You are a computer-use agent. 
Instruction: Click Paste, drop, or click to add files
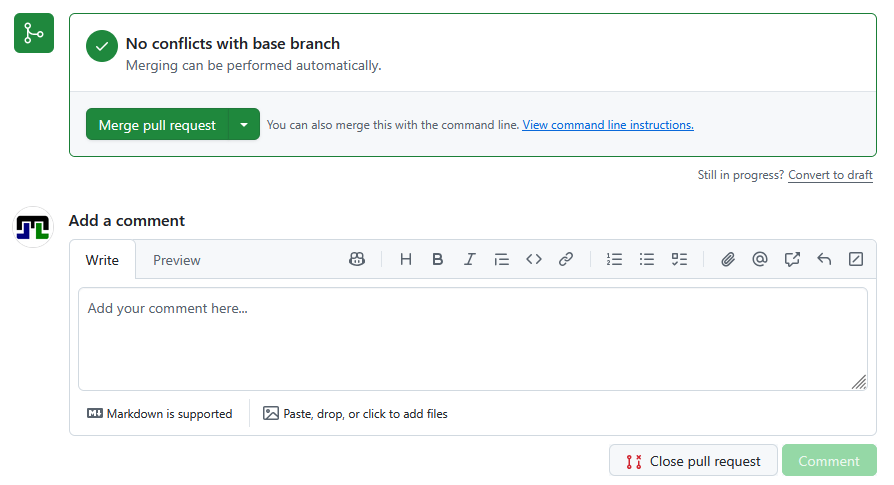[x=355, y=414]
